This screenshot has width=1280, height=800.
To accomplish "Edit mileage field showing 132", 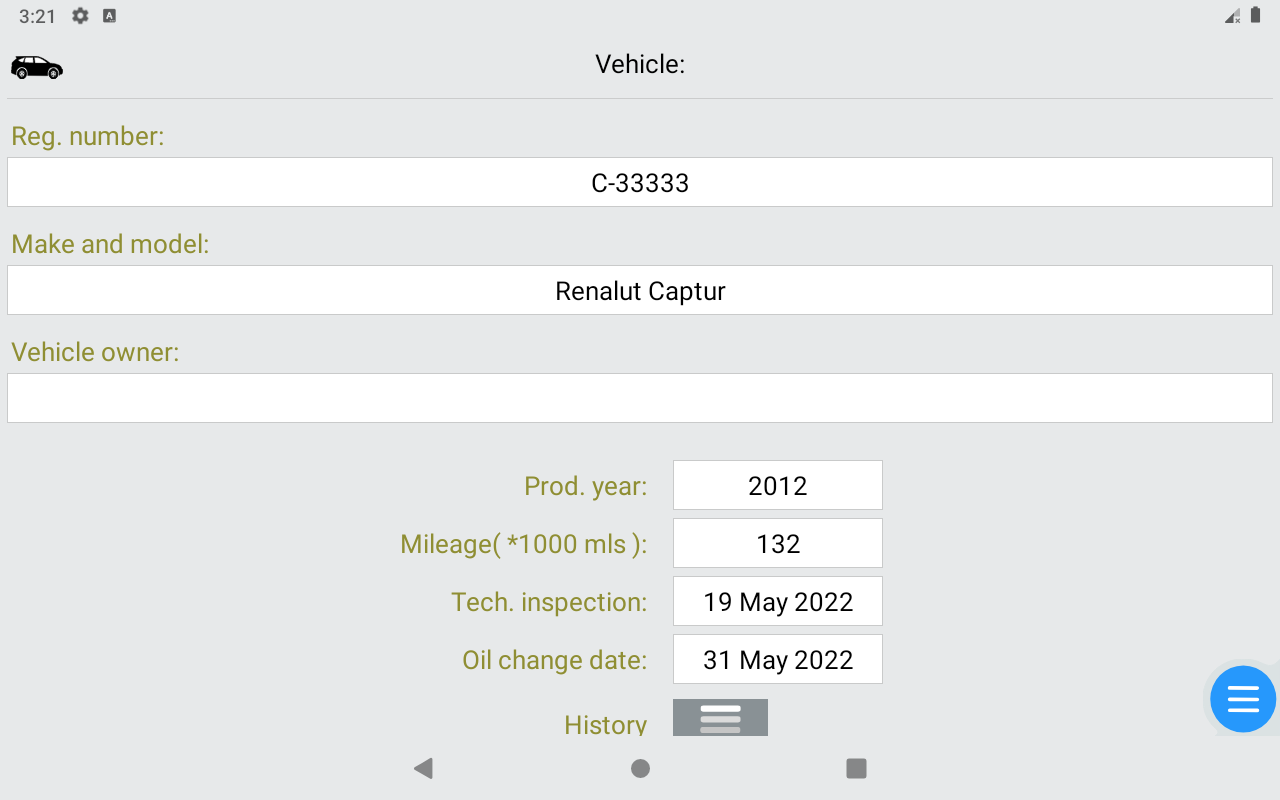I will coord(778,543).
